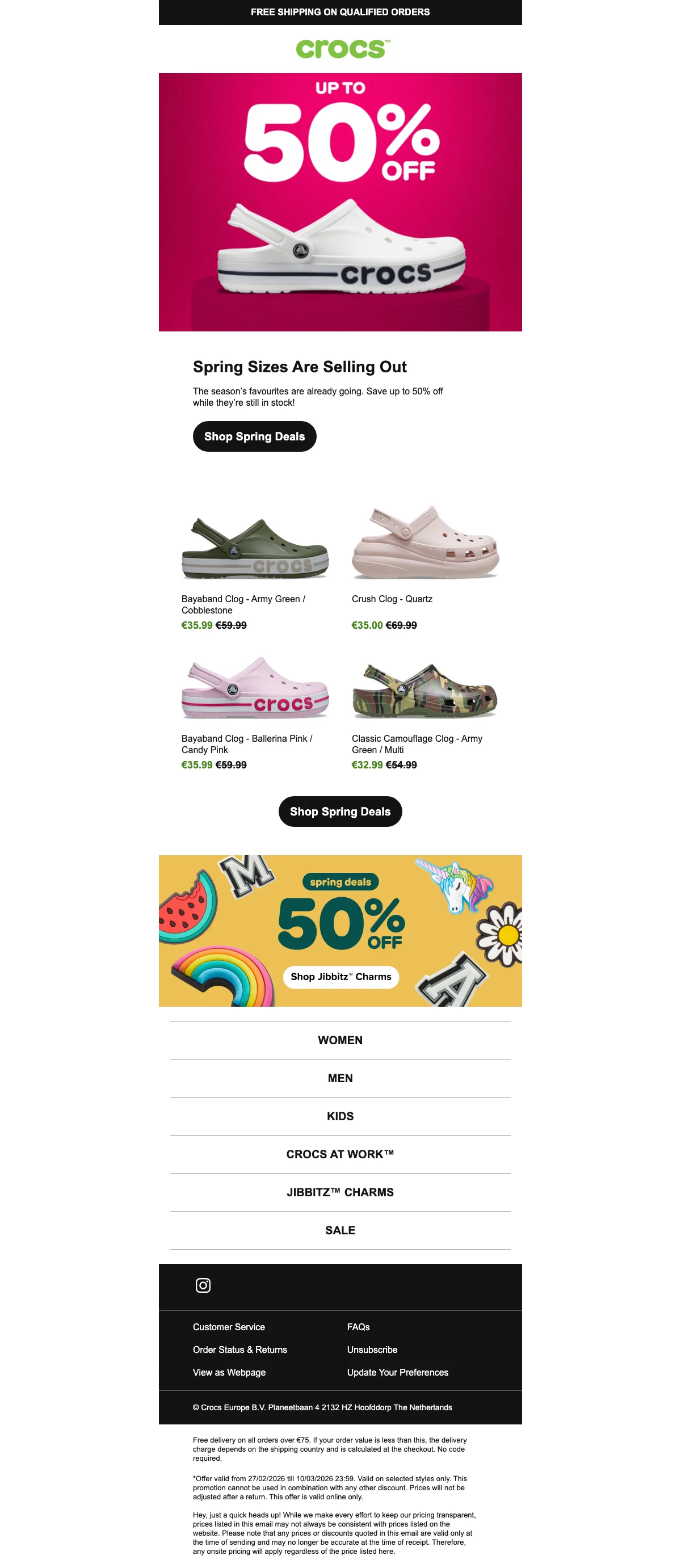This screenshot has height=1568, width=681.
Task: Select the Crush Clog Quartz image
Action: pyautogui.click(x=425, y=541)
